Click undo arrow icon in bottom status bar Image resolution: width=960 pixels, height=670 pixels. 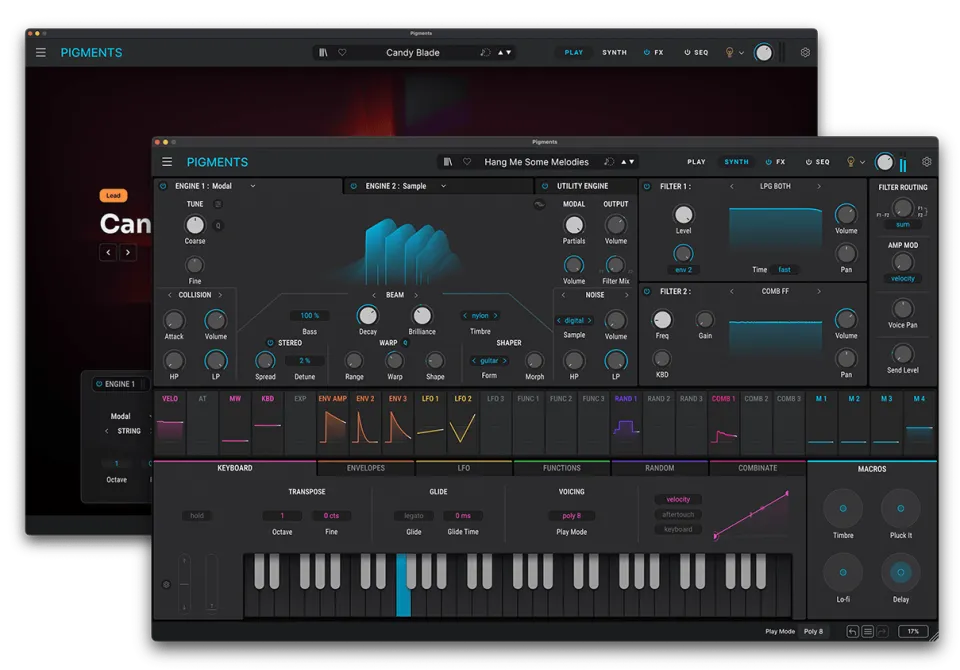click(852, 631)
